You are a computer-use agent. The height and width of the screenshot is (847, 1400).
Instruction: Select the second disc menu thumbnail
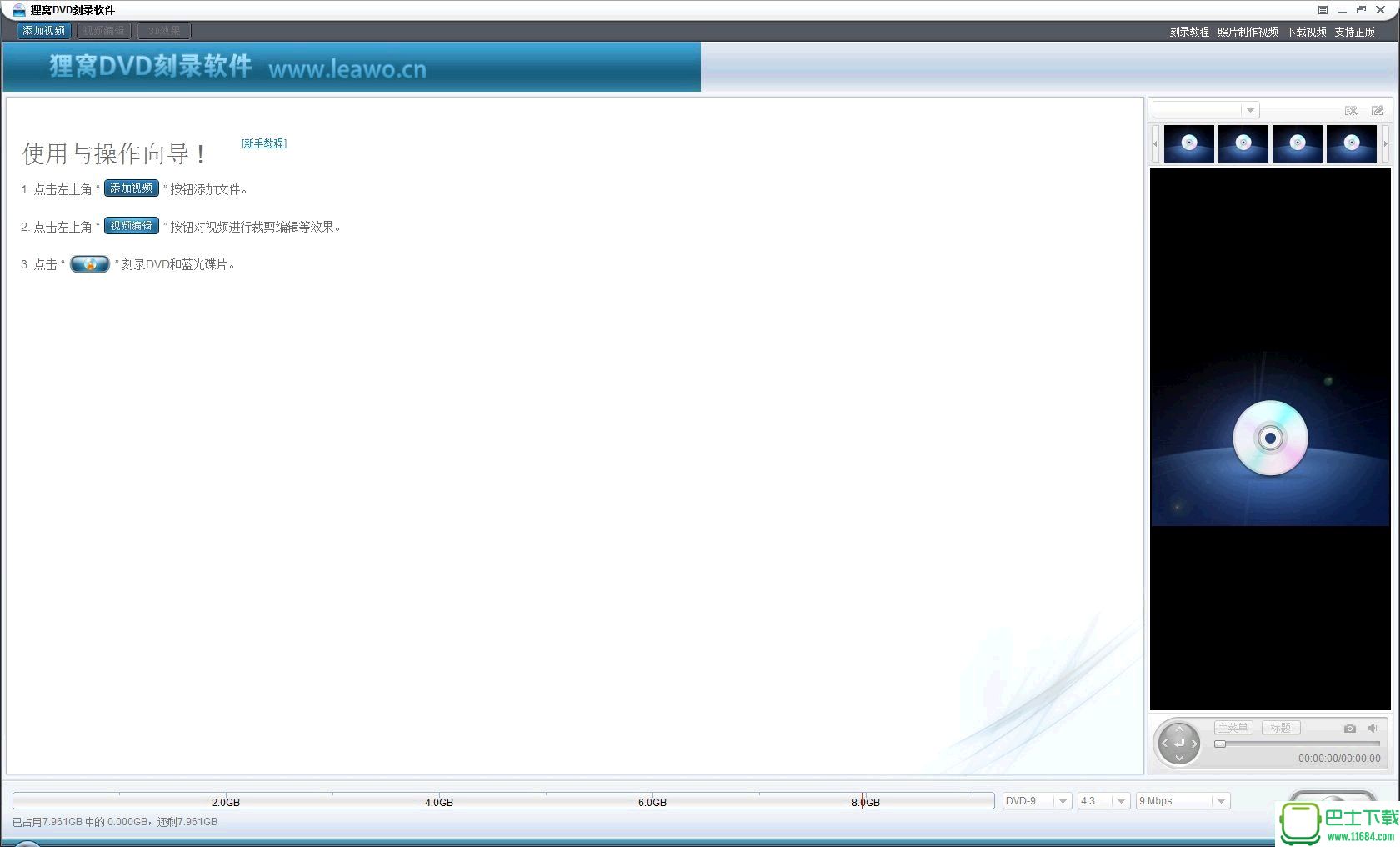1243,143
